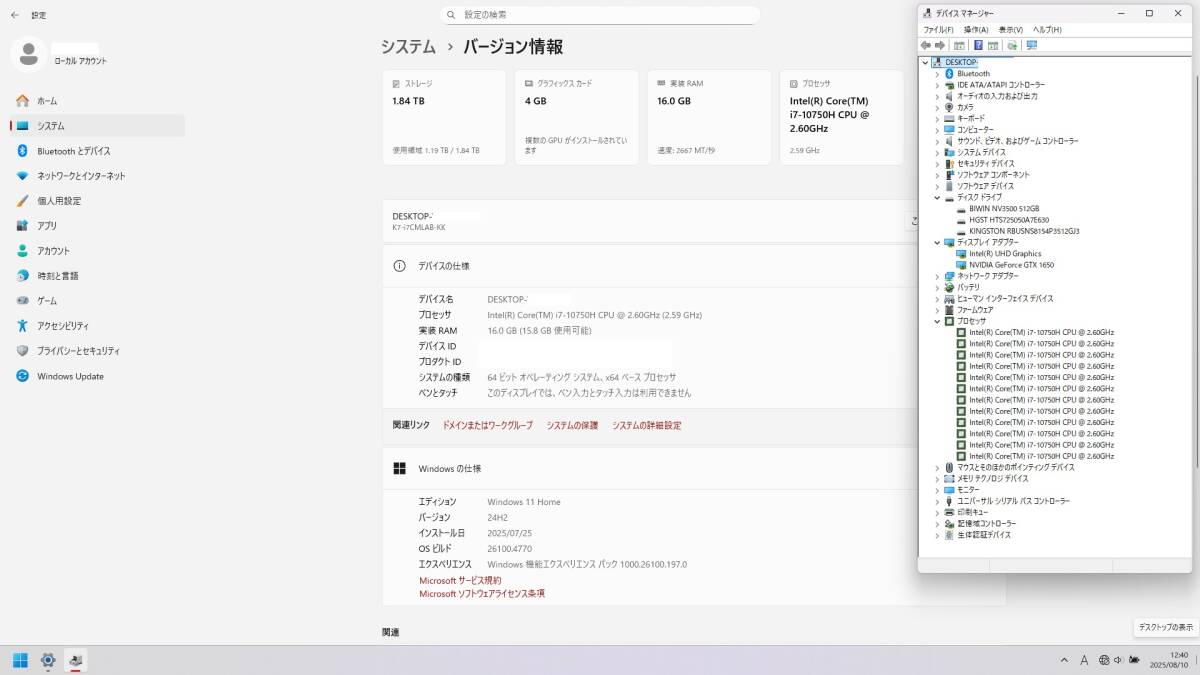Expand the キーボード node chevron
Screen dimensions: 1200x675
937,118
